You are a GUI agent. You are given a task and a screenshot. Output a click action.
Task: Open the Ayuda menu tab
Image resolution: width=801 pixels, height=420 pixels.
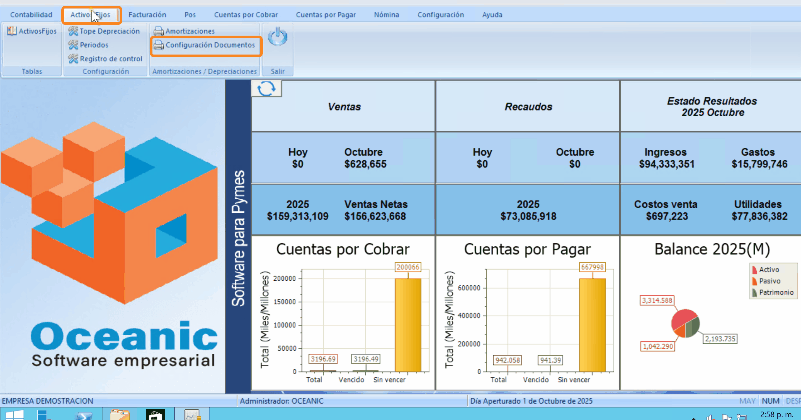pos(492,15)
